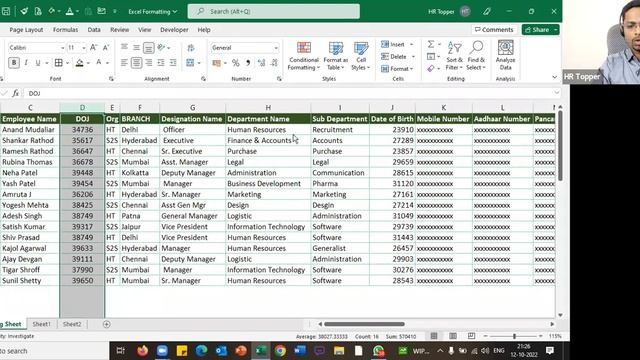Click the Orientation icon

pyautogui.click(x=161, y=48)
